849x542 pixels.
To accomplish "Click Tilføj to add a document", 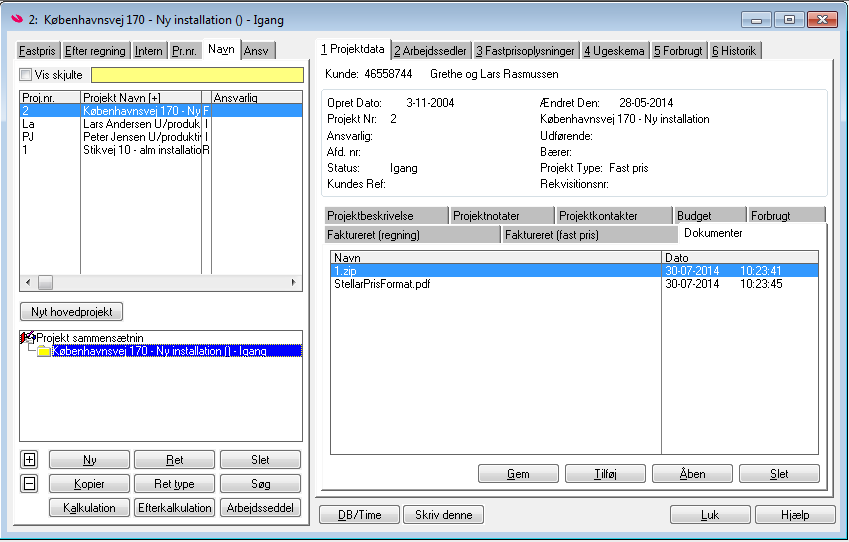I will (605, 474).
